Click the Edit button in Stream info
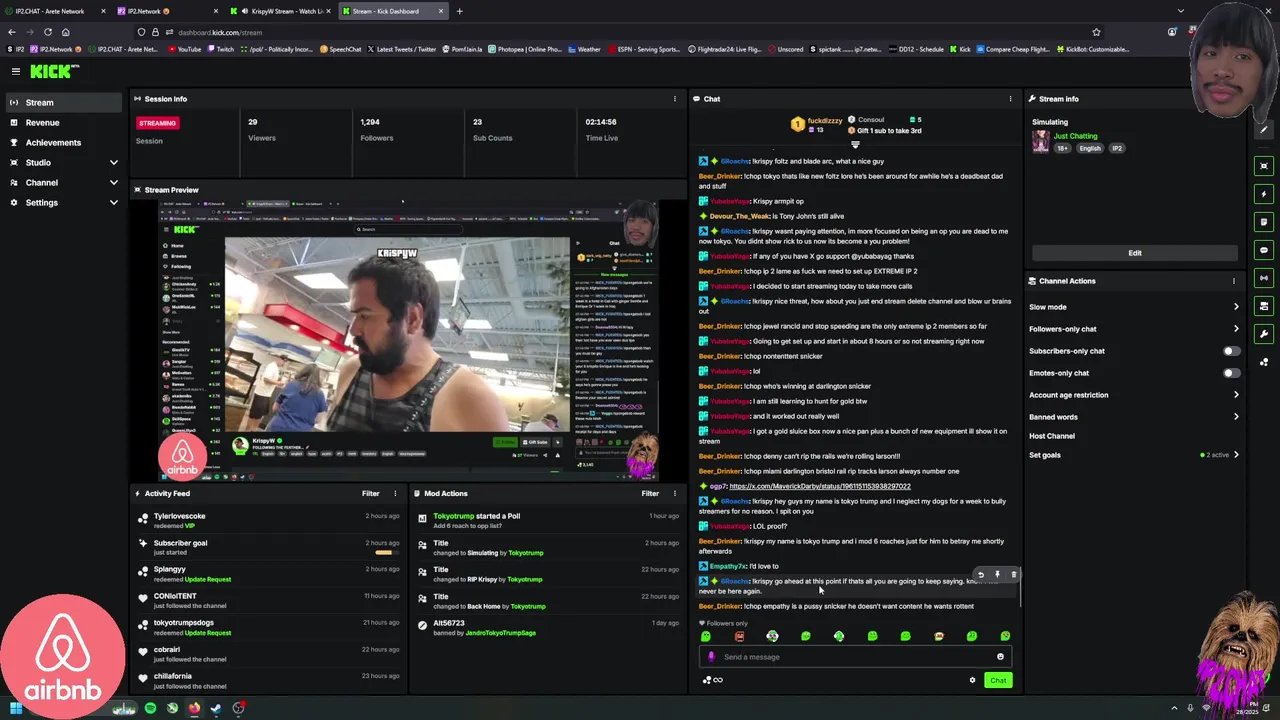 [x=1135, y=253]
